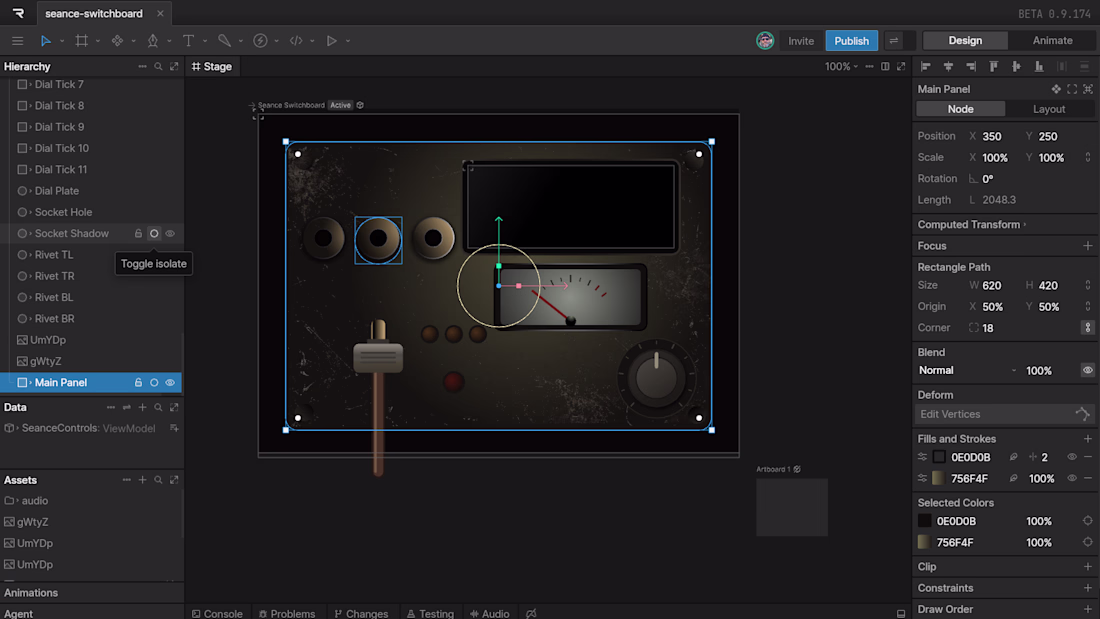
Task: Select the arrow Select tool
Action: pos(46,41)
